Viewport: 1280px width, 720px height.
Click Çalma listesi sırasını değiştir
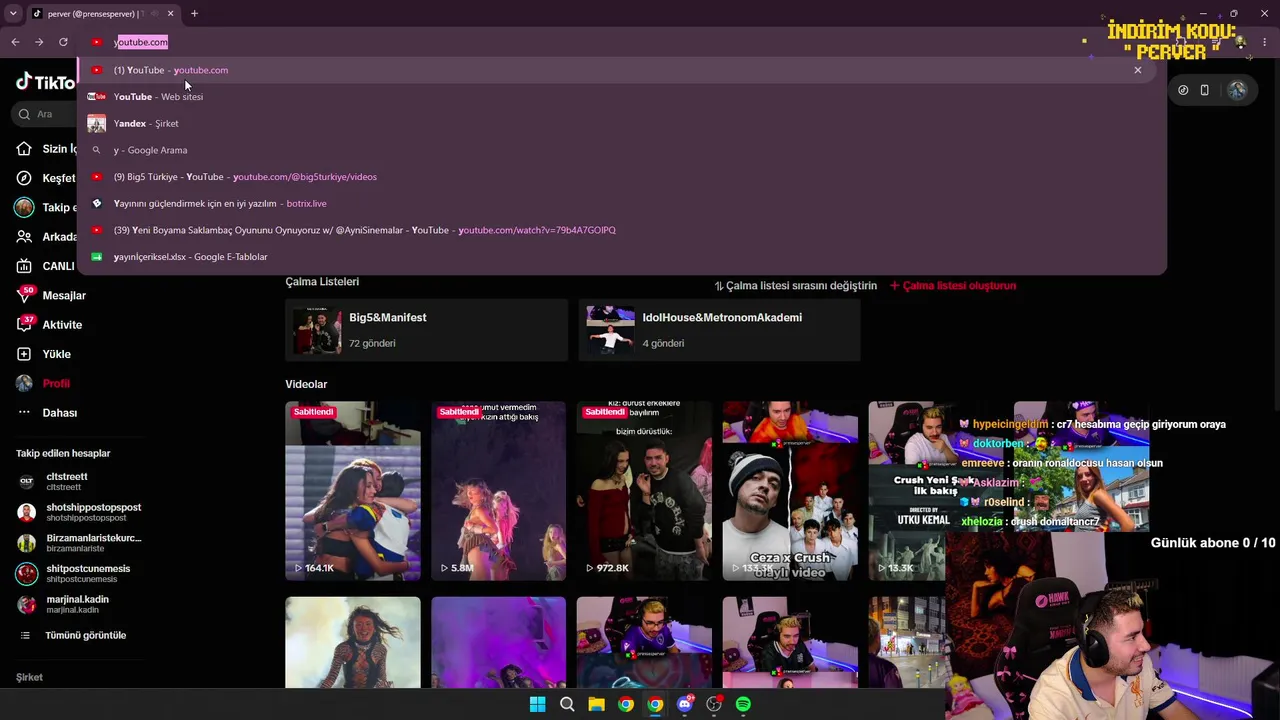(x=795, y=286)
